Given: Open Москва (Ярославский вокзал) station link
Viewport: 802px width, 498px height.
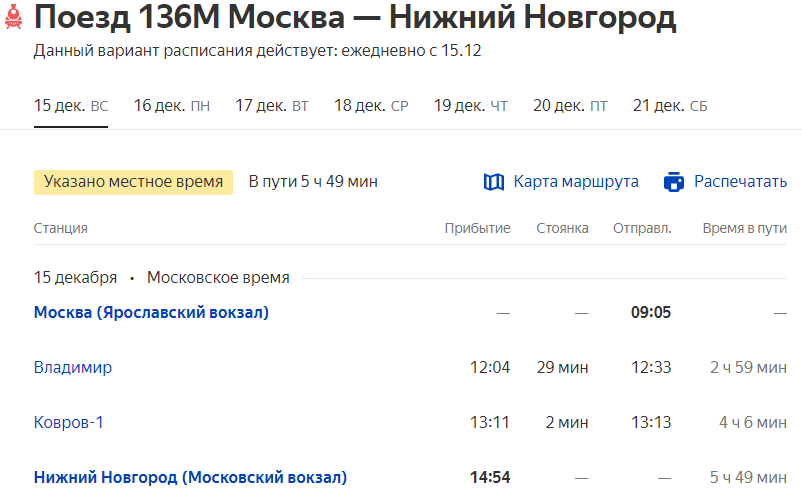Looking at the screenshot, I should (x=151, y=312).
